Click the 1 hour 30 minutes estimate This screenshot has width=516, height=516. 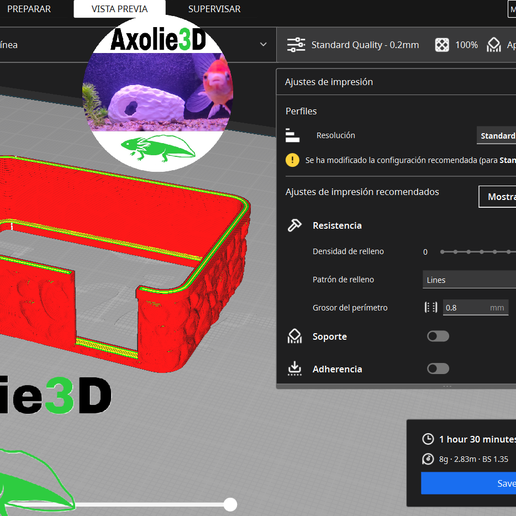[477, 439]
